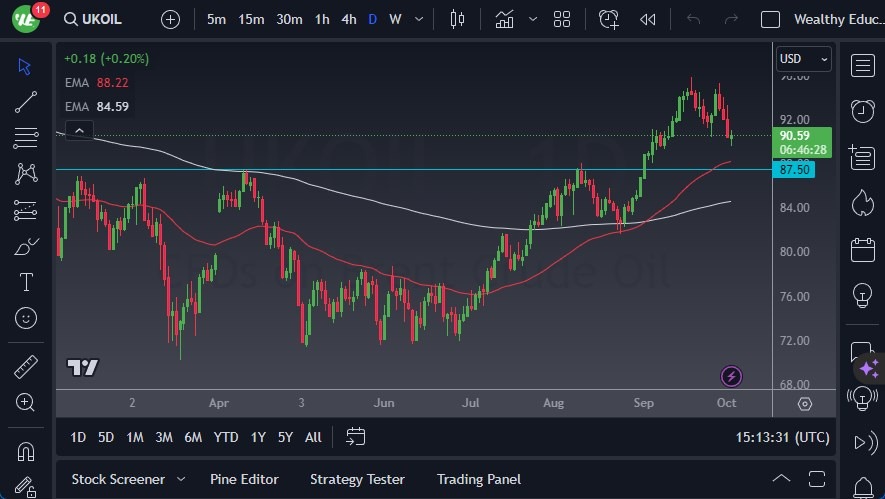Collapse the bottom panel chevron
The height and width of the screenshot is (499, 885).
781,479
